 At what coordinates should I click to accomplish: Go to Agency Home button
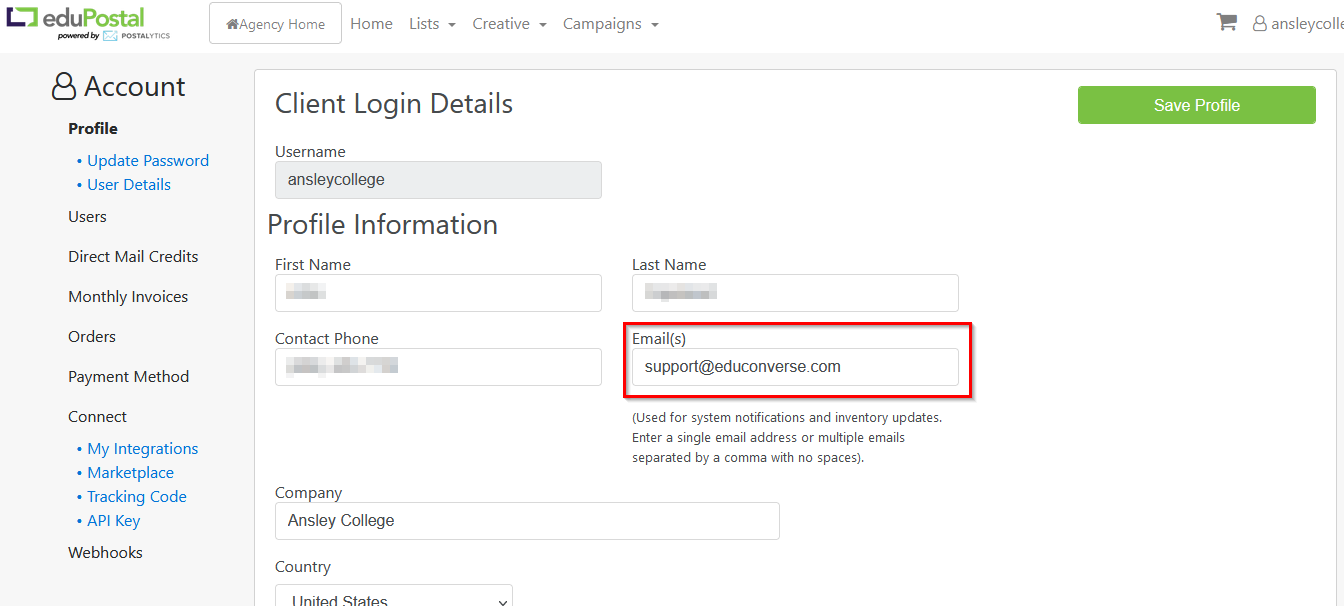pyautogui.click(x=275, y=23)
